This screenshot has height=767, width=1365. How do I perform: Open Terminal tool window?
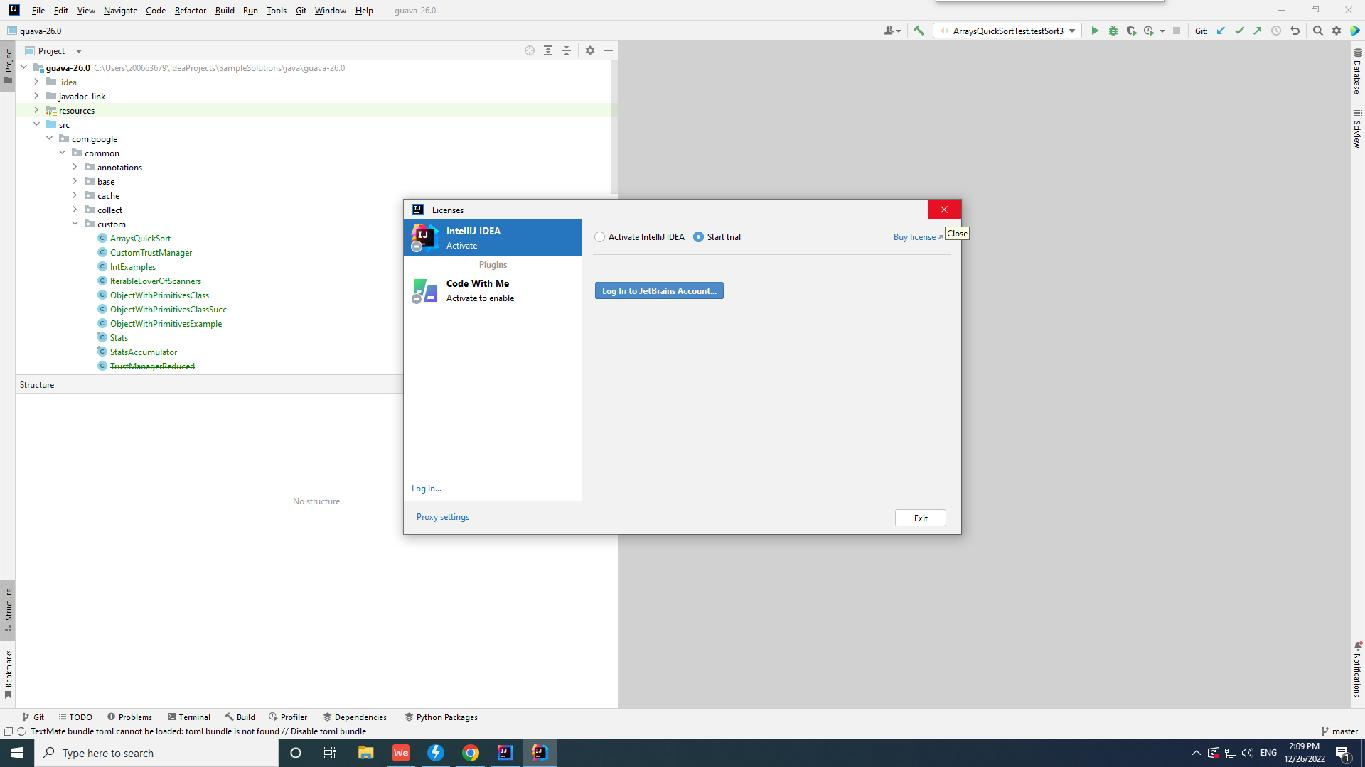coord(189,717)
